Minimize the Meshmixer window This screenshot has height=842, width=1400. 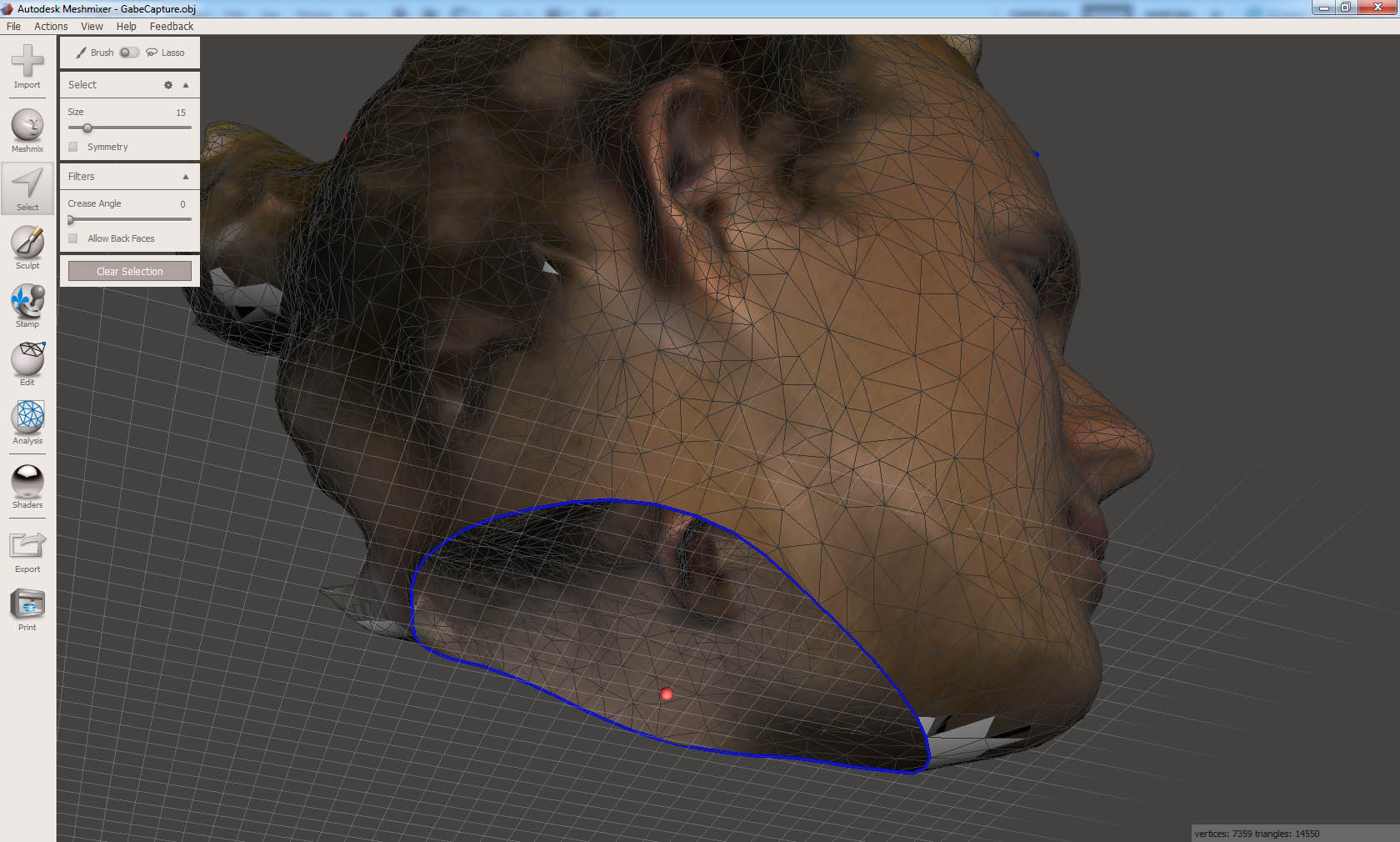coord(1323,8)
